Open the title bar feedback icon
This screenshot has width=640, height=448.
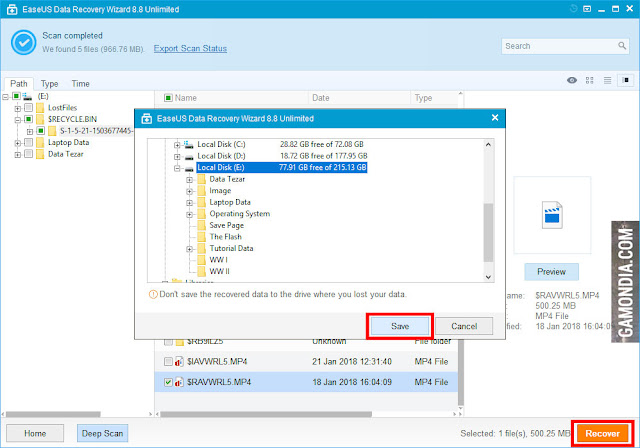[x=587, y=9]
